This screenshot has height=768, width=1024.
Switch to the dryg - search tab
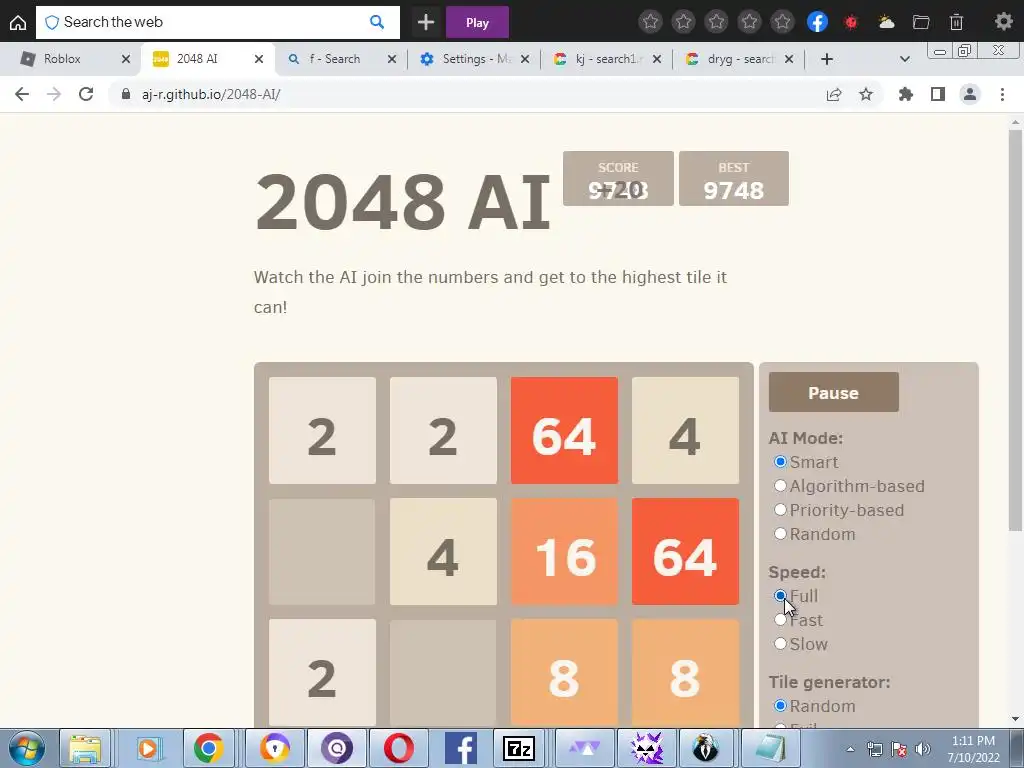click(740, 59)
